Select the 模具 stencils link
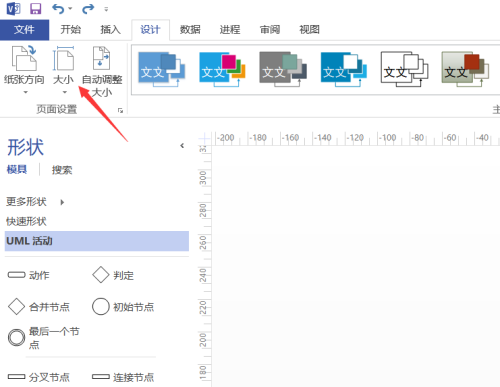The image size is (500, 387). pyautogui.click(x=17, y=170)
